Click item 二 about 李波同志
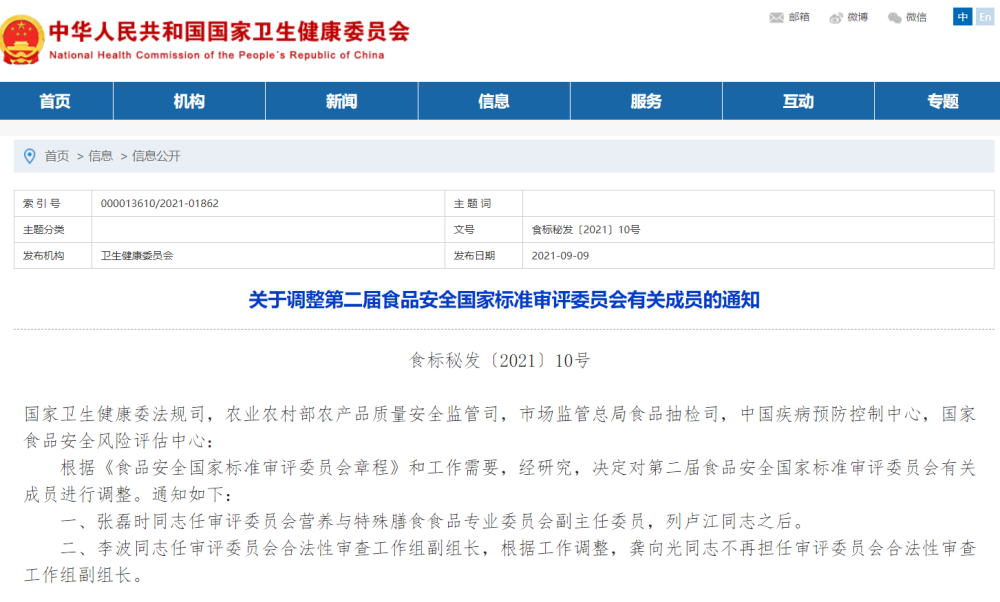 (500, 561)
